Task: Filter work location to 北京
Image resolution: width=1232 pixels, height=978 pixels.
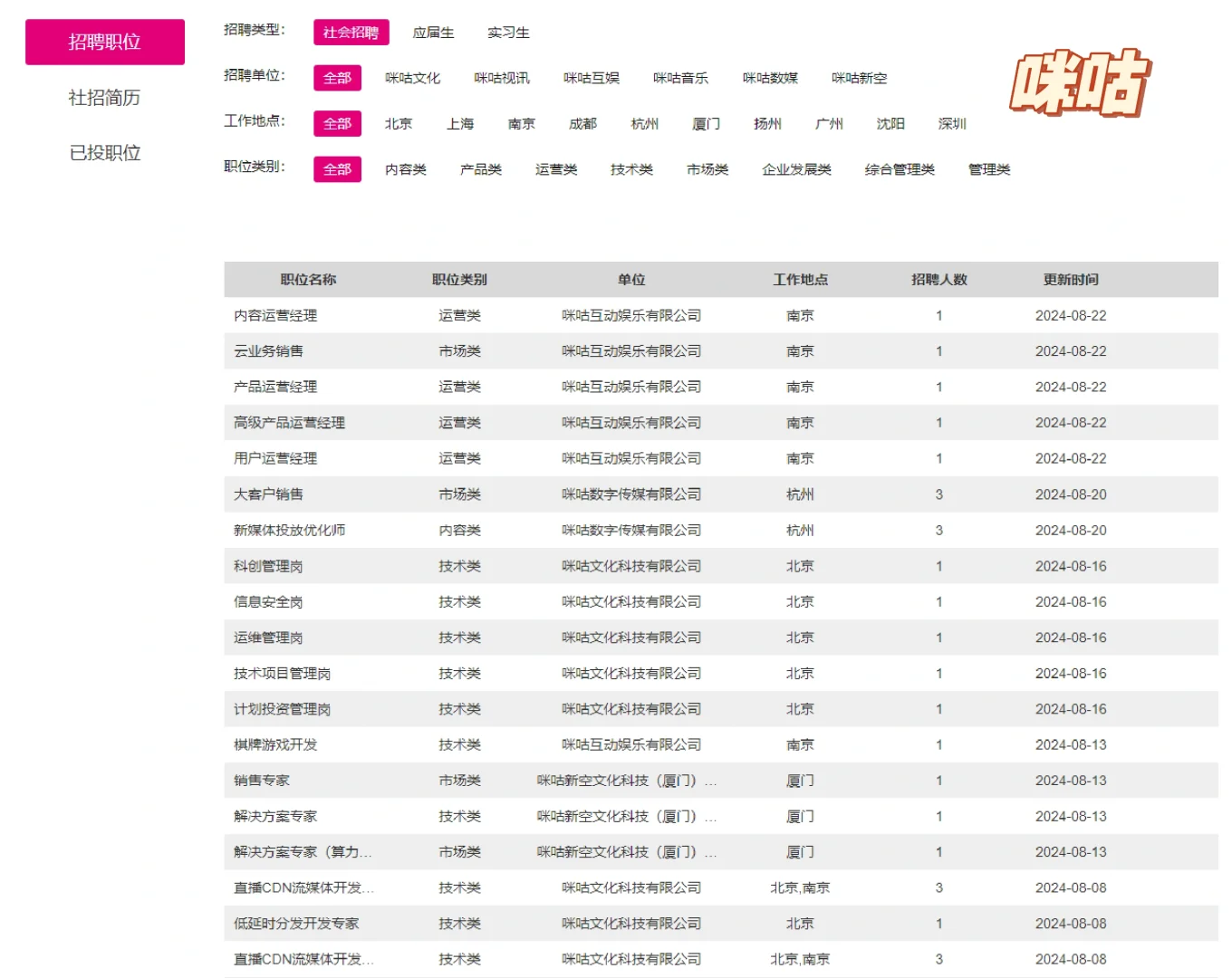Action: tap(399, 124)
